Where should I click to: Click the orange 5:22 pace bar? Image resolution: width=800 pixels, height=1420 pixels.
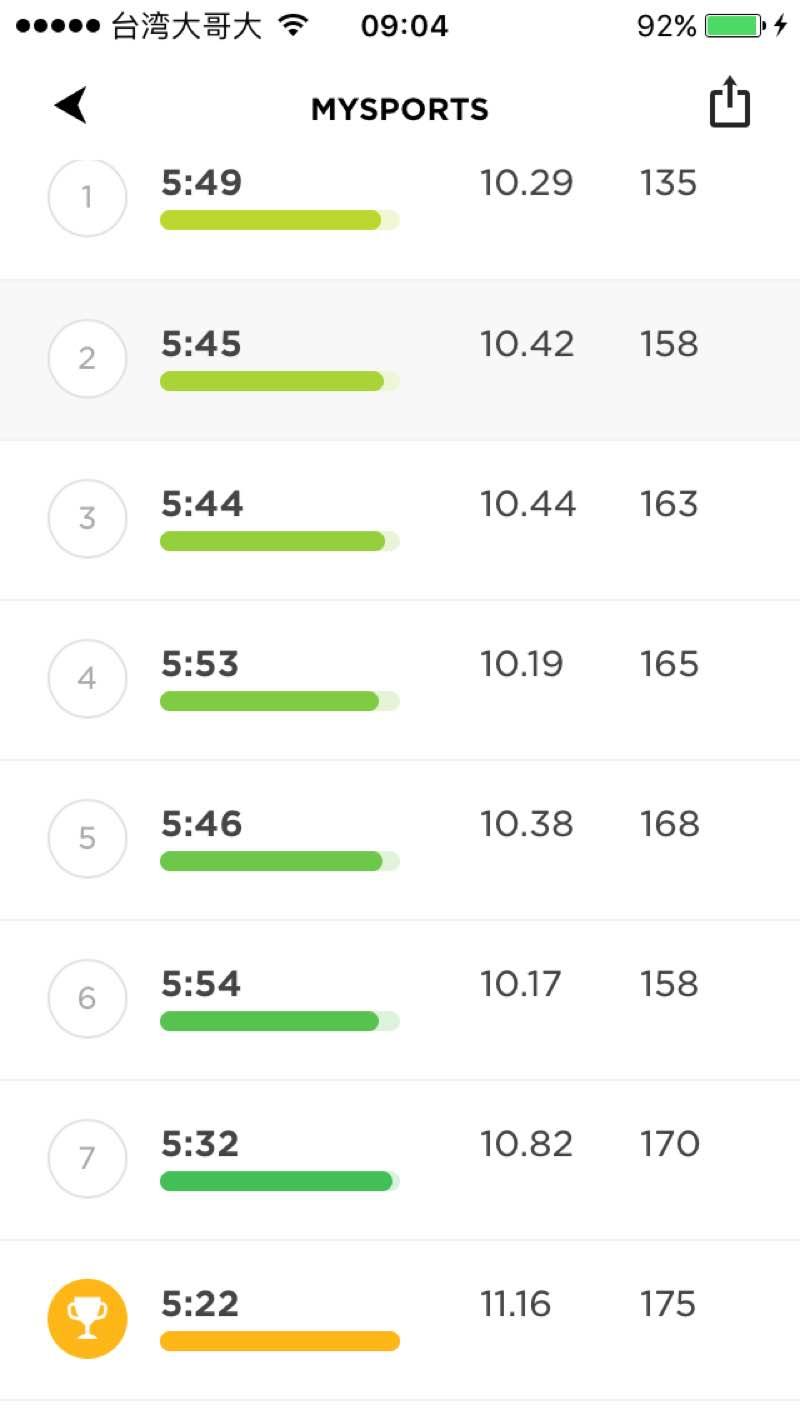tap(279, 1341)
